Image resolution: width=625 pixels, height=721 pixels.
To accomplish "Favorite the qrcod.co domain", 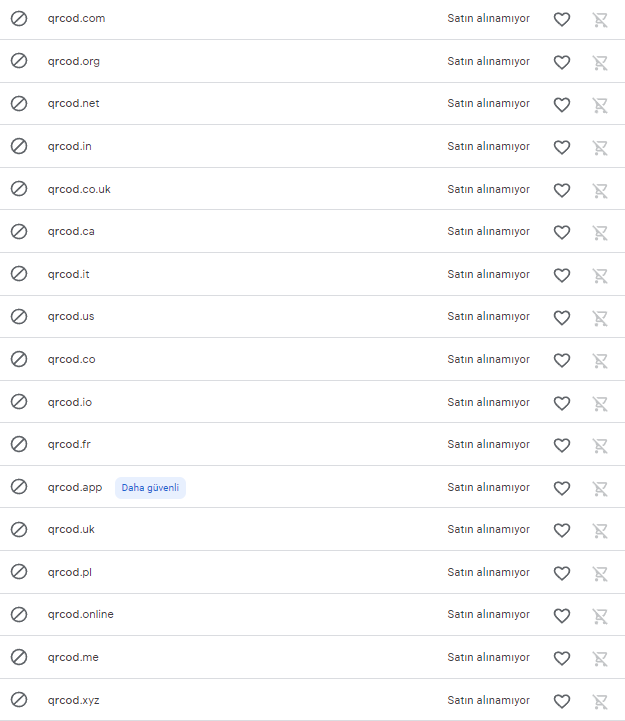I will point(562,360).
